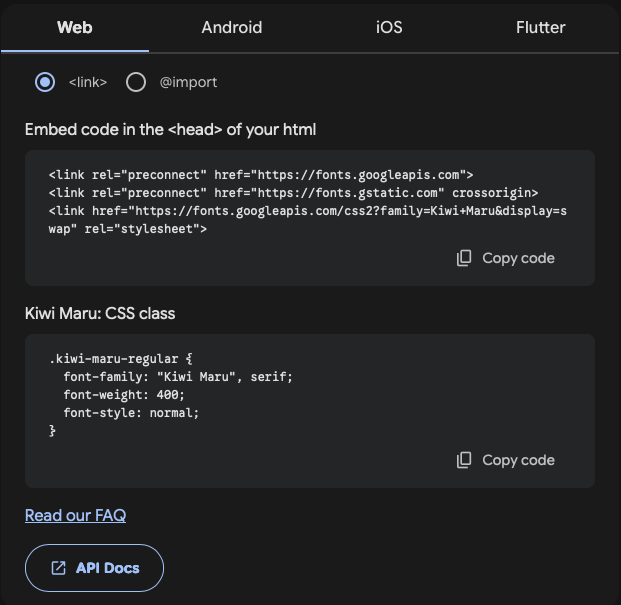Click copy icon in the embed code block
Image resolution: width=621 pixels, height=605 pixels.
(464, 258)
